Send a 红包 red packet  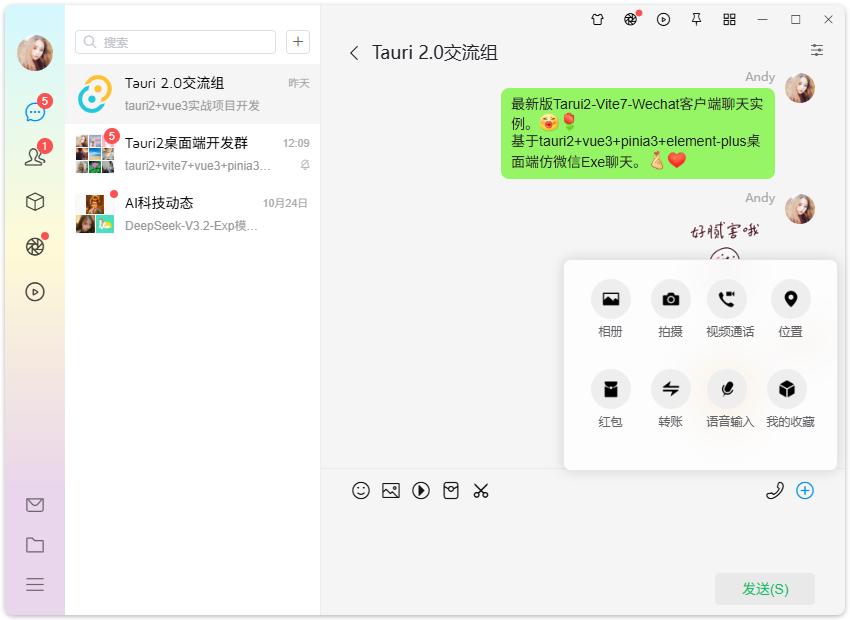[610, 389]
